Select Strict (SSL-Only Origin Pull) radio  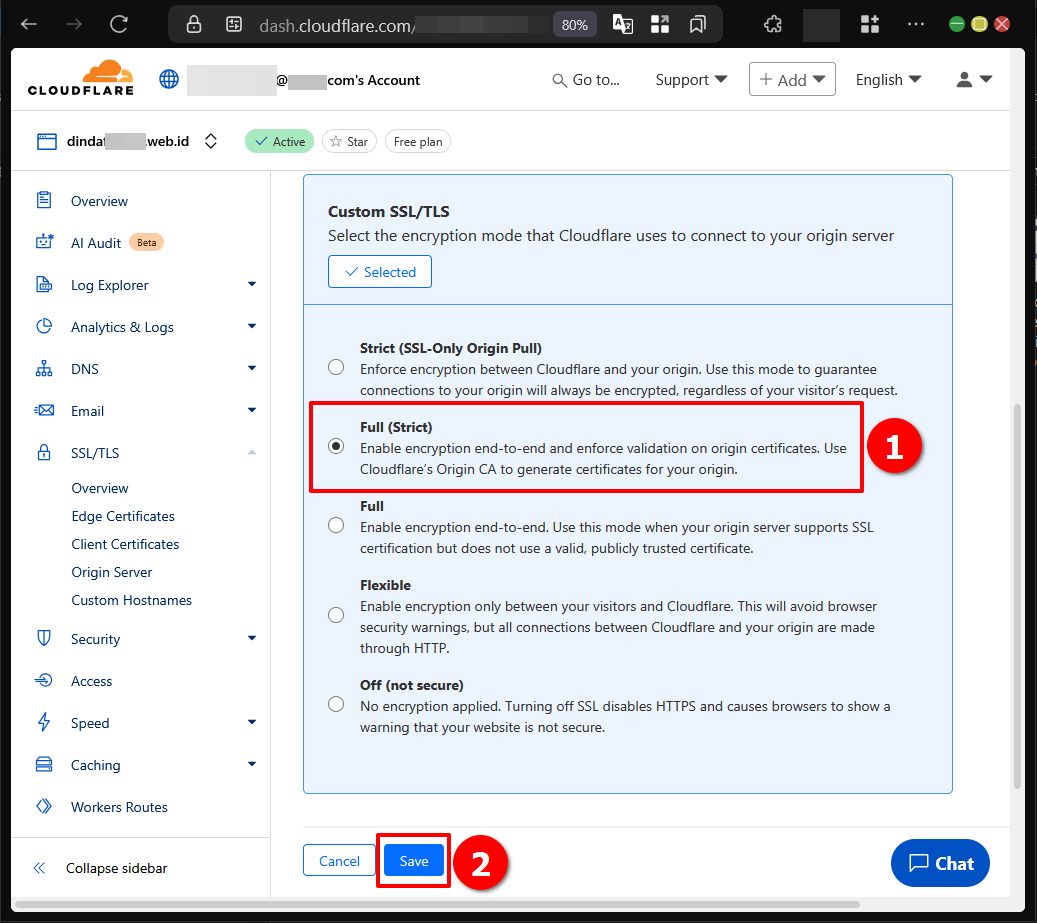point(336,367)
